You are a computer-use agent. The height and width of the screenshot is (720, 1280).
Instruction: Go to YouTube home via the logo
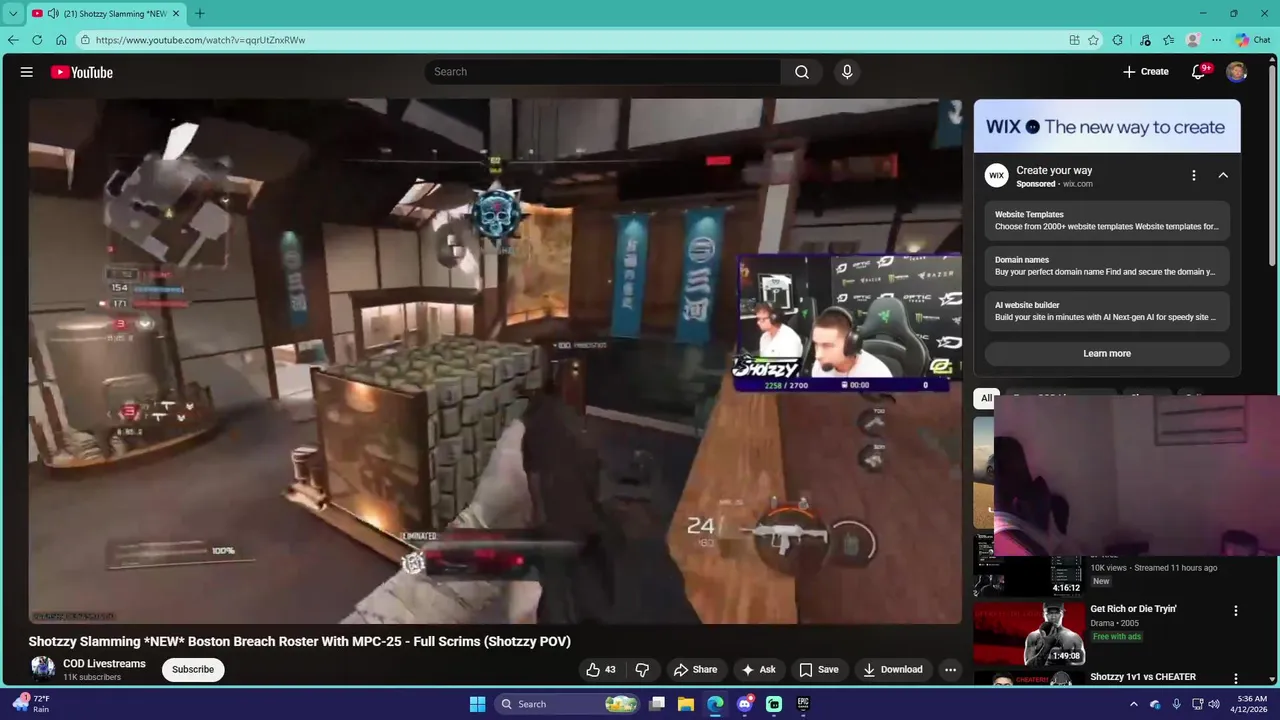(x=82, y=72)
